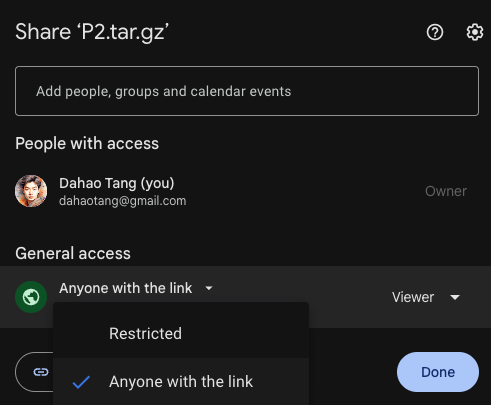Viewport: 491px width, 405px height.
Task: Click the green globe general access icon
Action: [x=31, y=297]
